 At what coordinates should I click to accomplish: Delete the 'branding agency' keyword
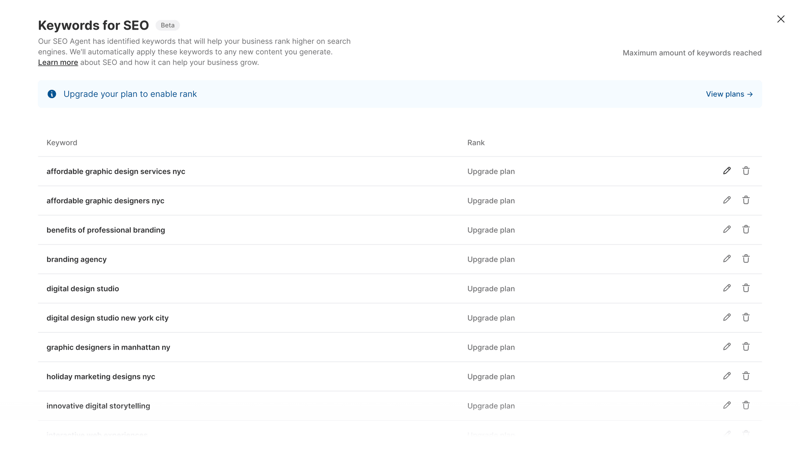tap(746, 259)
